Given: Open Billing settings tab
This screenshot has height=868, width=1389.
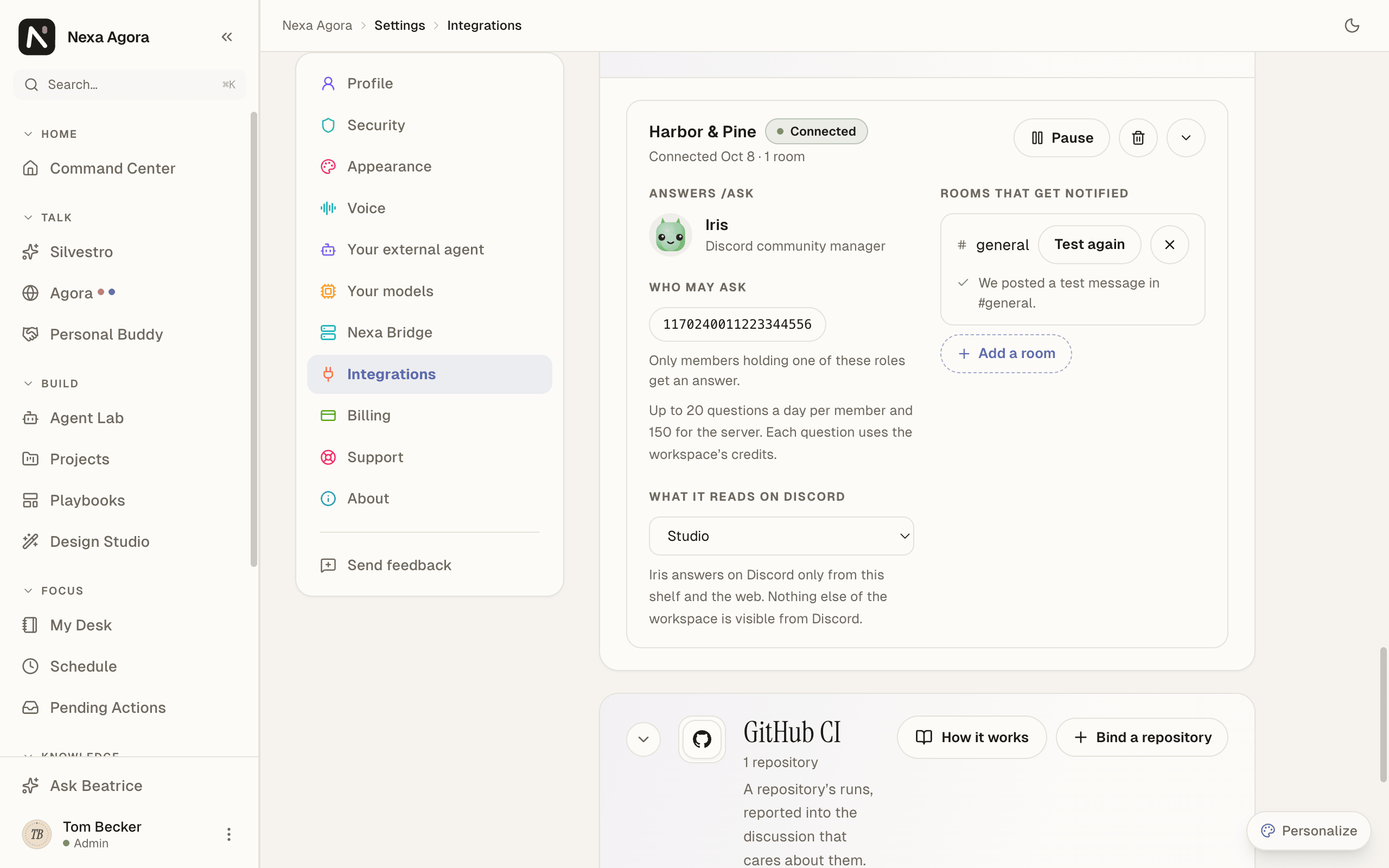Looking at the screenshot, I should pos(429,415).
